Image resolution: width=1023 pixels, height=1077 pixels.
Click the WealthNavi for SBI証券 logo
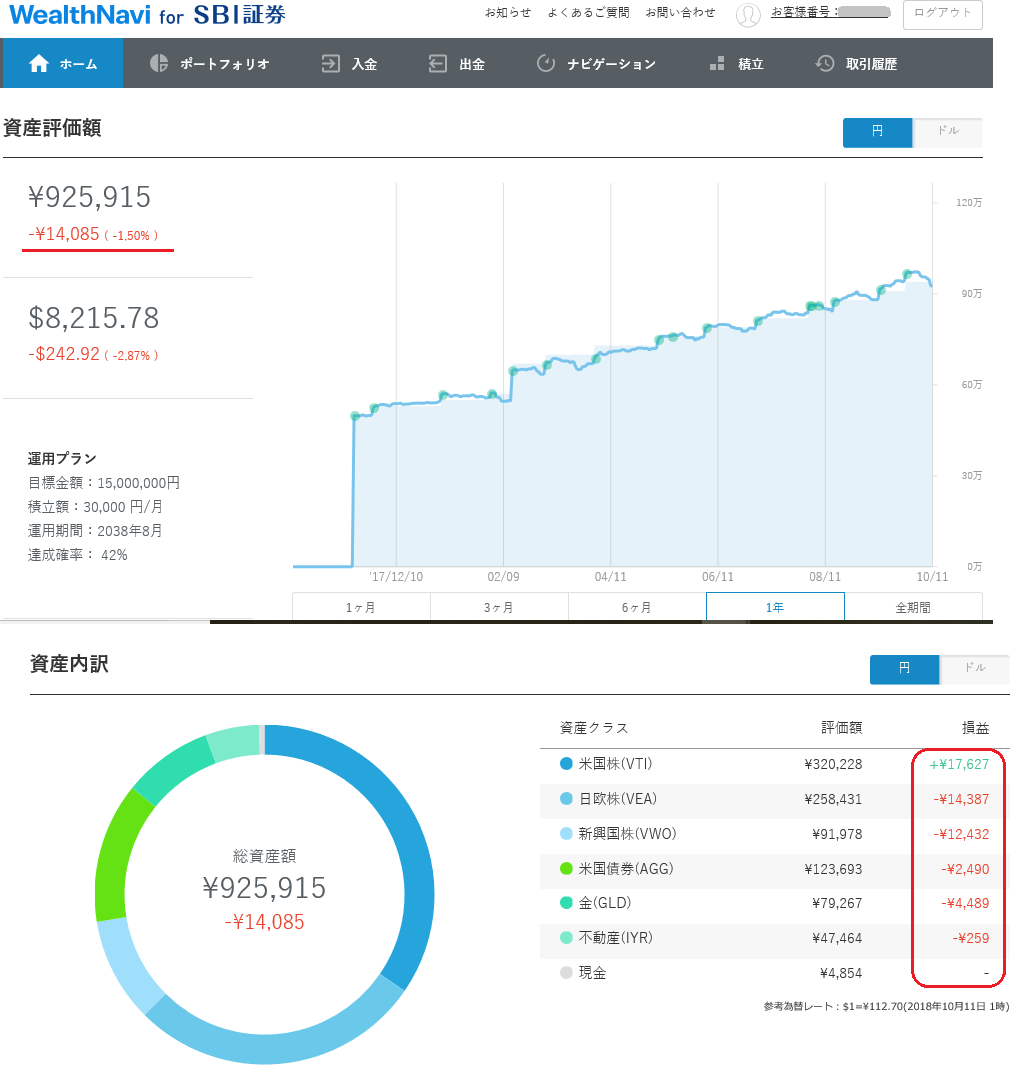[x=146, y=15]
